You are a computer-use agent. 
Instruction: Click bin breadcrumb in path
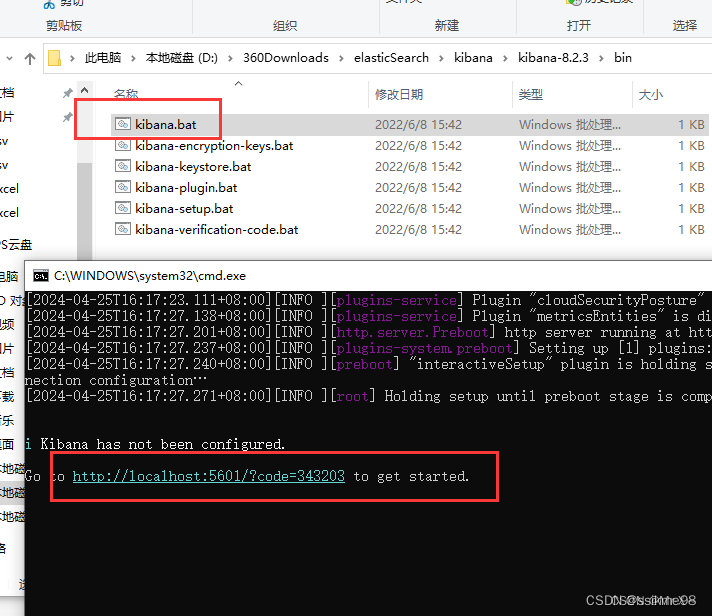tap(623, 58)
